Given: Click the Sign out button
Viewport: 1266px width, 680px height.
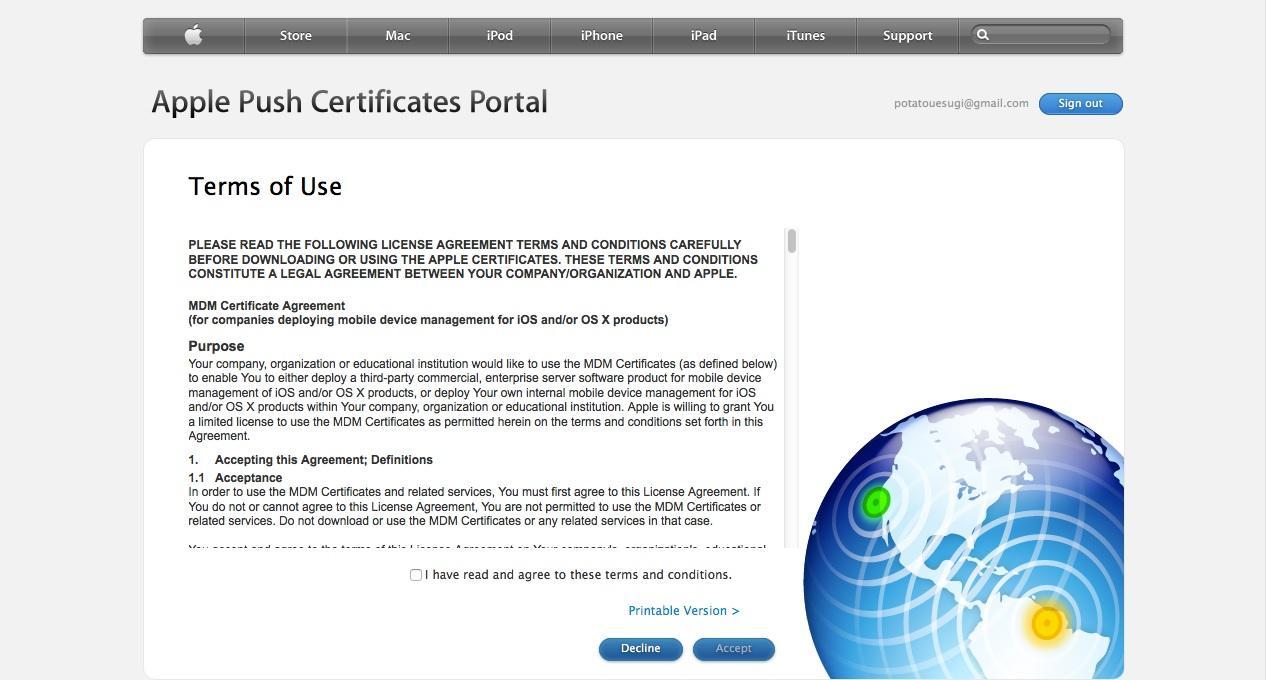Looking at the screenshot, I should click(x=1081, y=104).
